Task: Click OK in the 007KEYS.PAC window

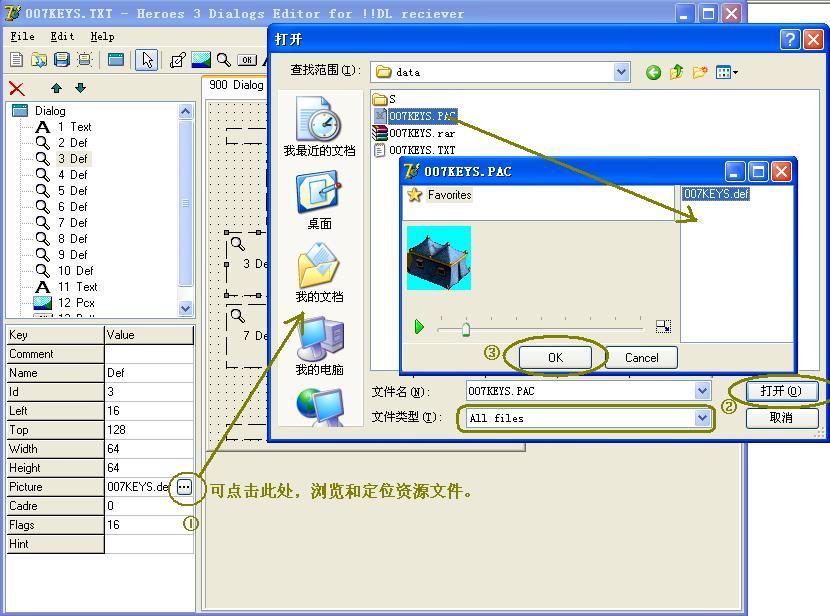Action: 555,357
